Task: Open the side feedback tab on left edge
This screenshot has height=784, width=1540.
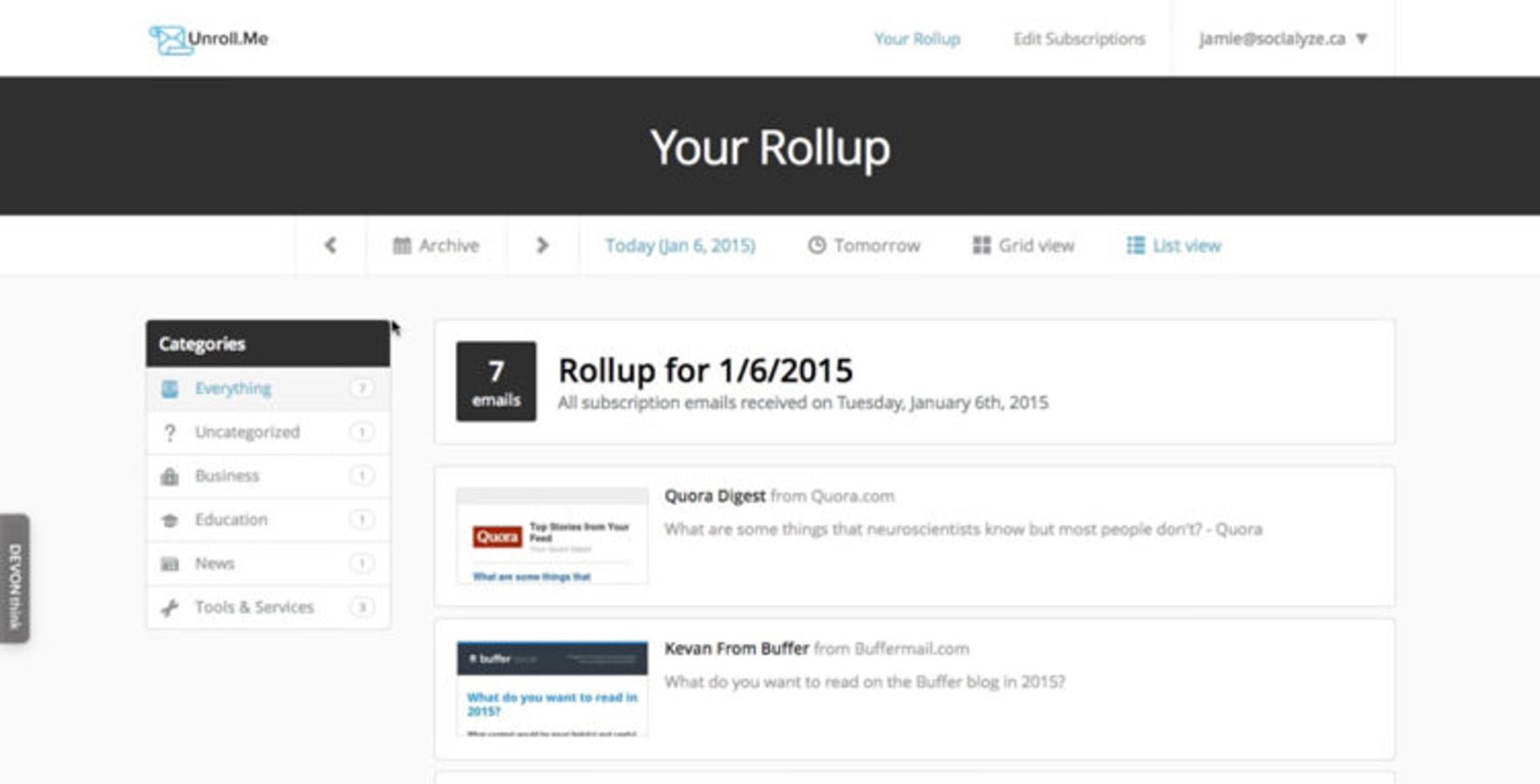Action: pos(14,579)
